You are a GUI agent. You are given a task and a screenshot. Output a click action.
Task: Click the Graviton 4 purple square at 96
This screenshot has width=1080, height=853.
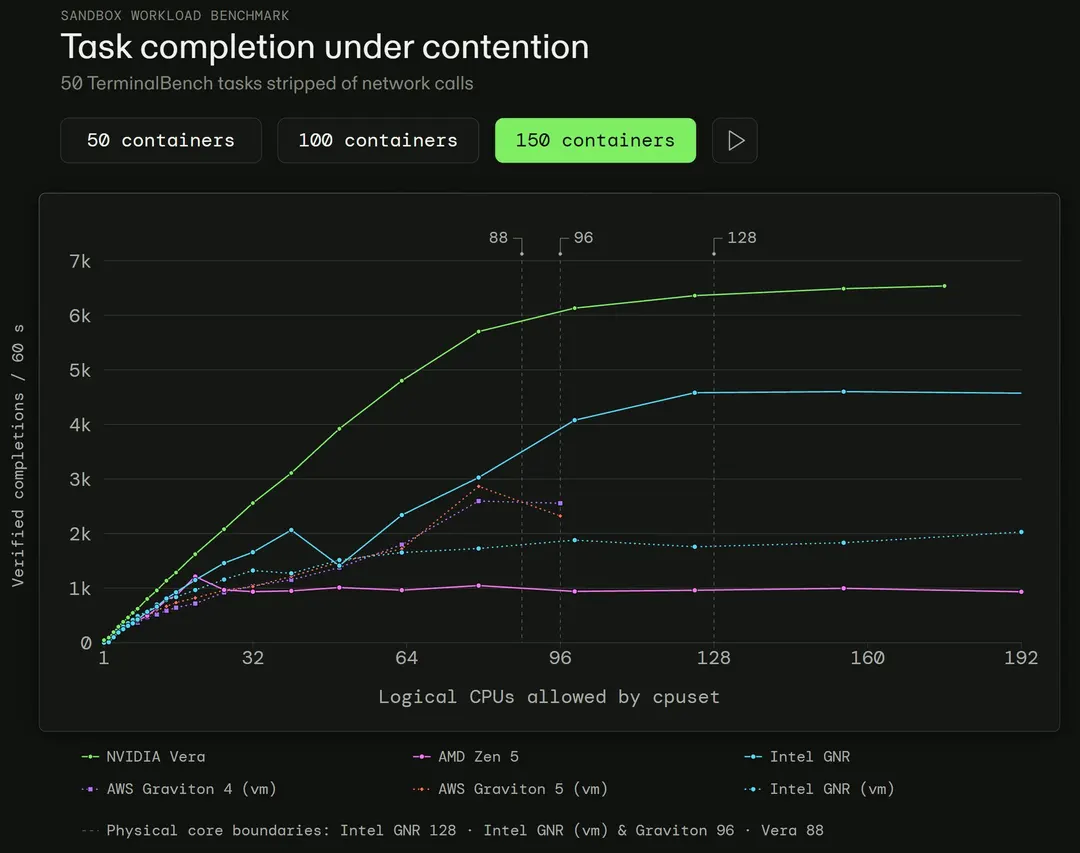point(560,504)
